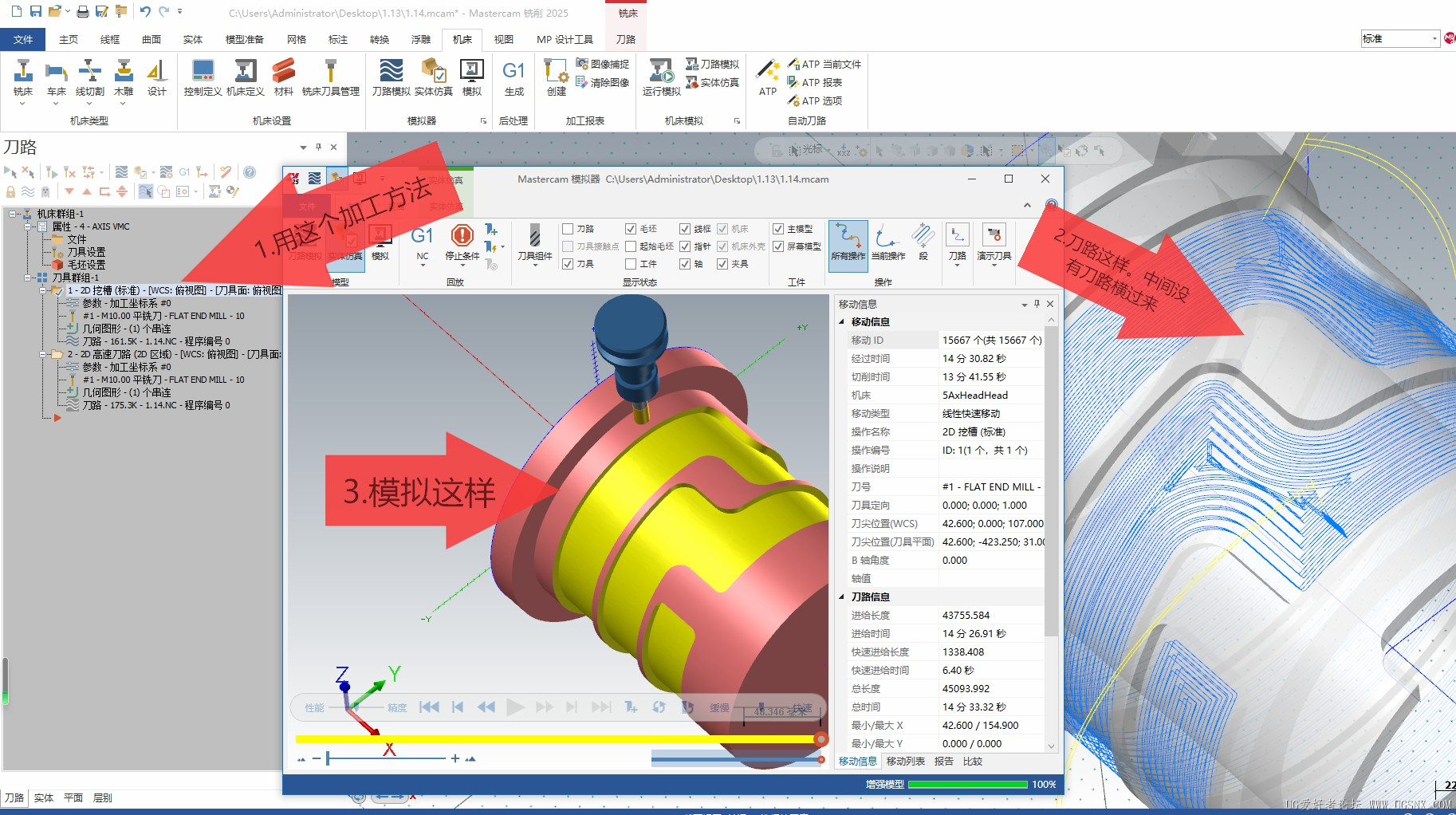This screenshot has width=1456, height=815.
Task: Select 刀路 - 175.3K - 1.14.NC row
Action: [x=156, y=405]
